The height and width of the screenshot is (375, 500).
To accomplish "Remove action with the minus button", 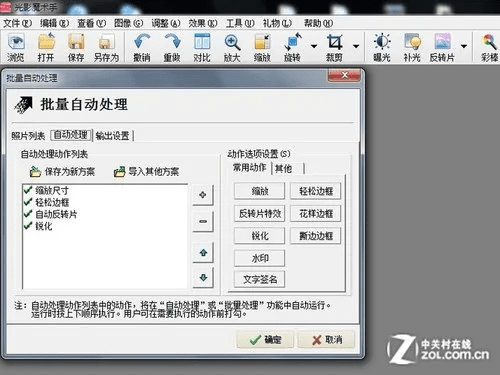I will [x=203, y=221].
